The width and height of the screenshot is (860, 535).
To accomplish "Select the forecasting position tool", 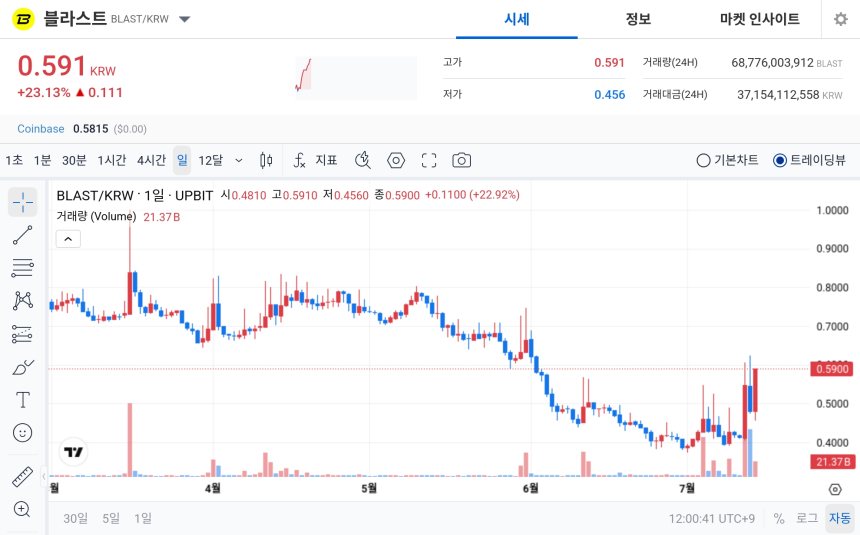I will pyautogui.click(x=22, y=334).
